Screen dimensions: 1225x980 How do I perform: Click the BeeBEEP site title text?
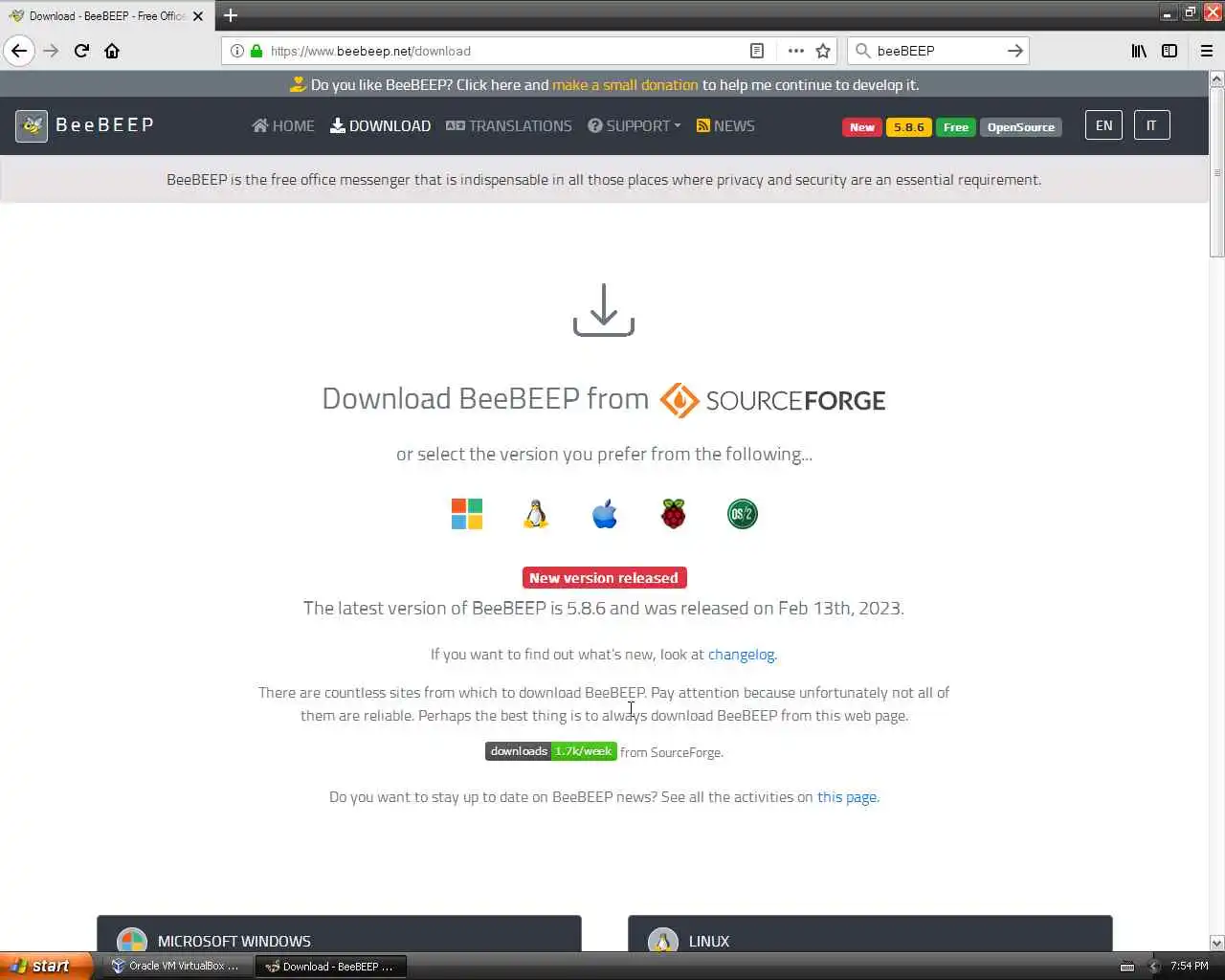pyautogui.click(x=105, y=125)
